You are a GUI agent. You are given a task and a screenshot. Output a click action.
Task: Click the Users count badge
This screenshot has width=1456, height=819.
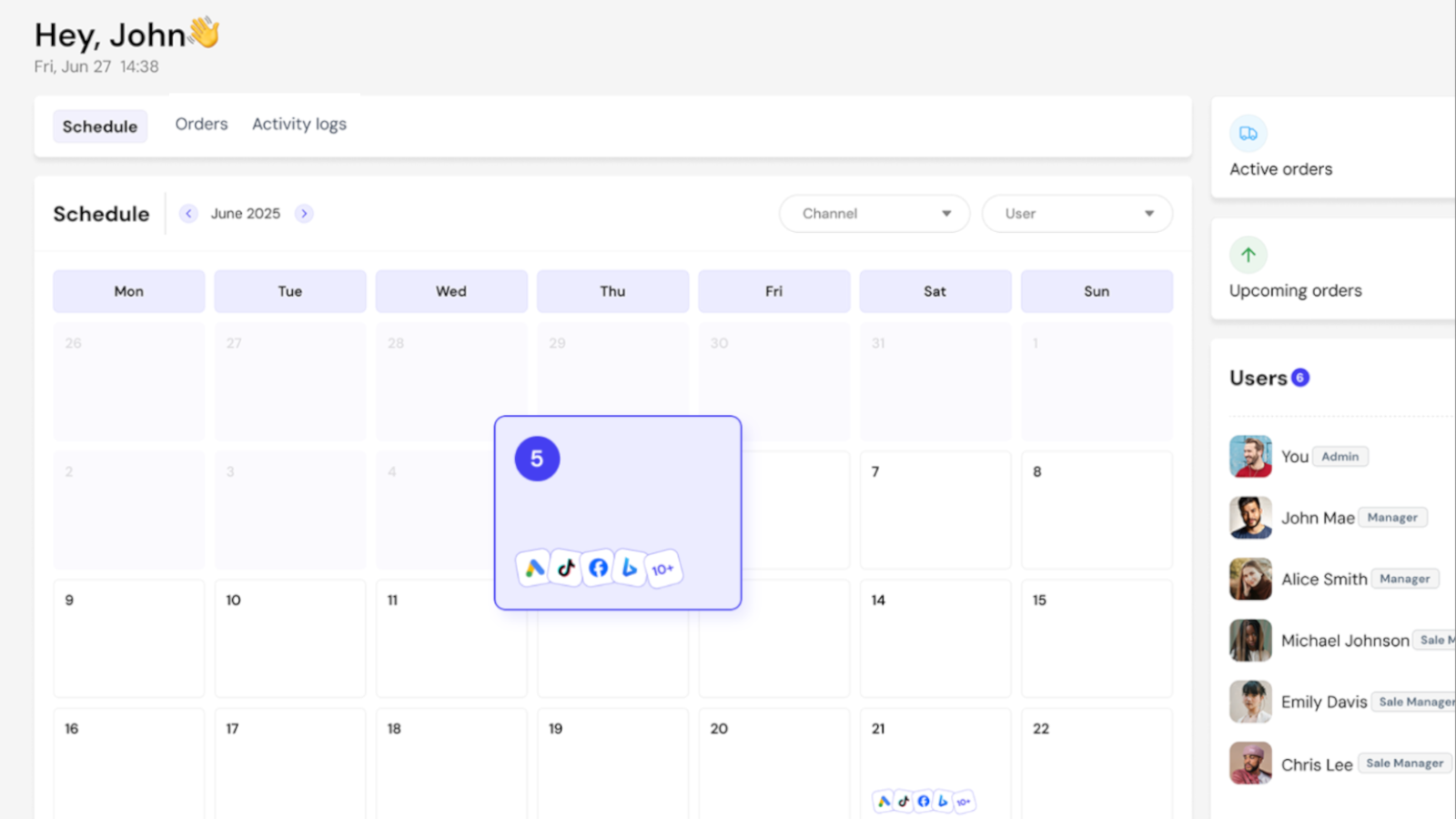(1300, 378)
